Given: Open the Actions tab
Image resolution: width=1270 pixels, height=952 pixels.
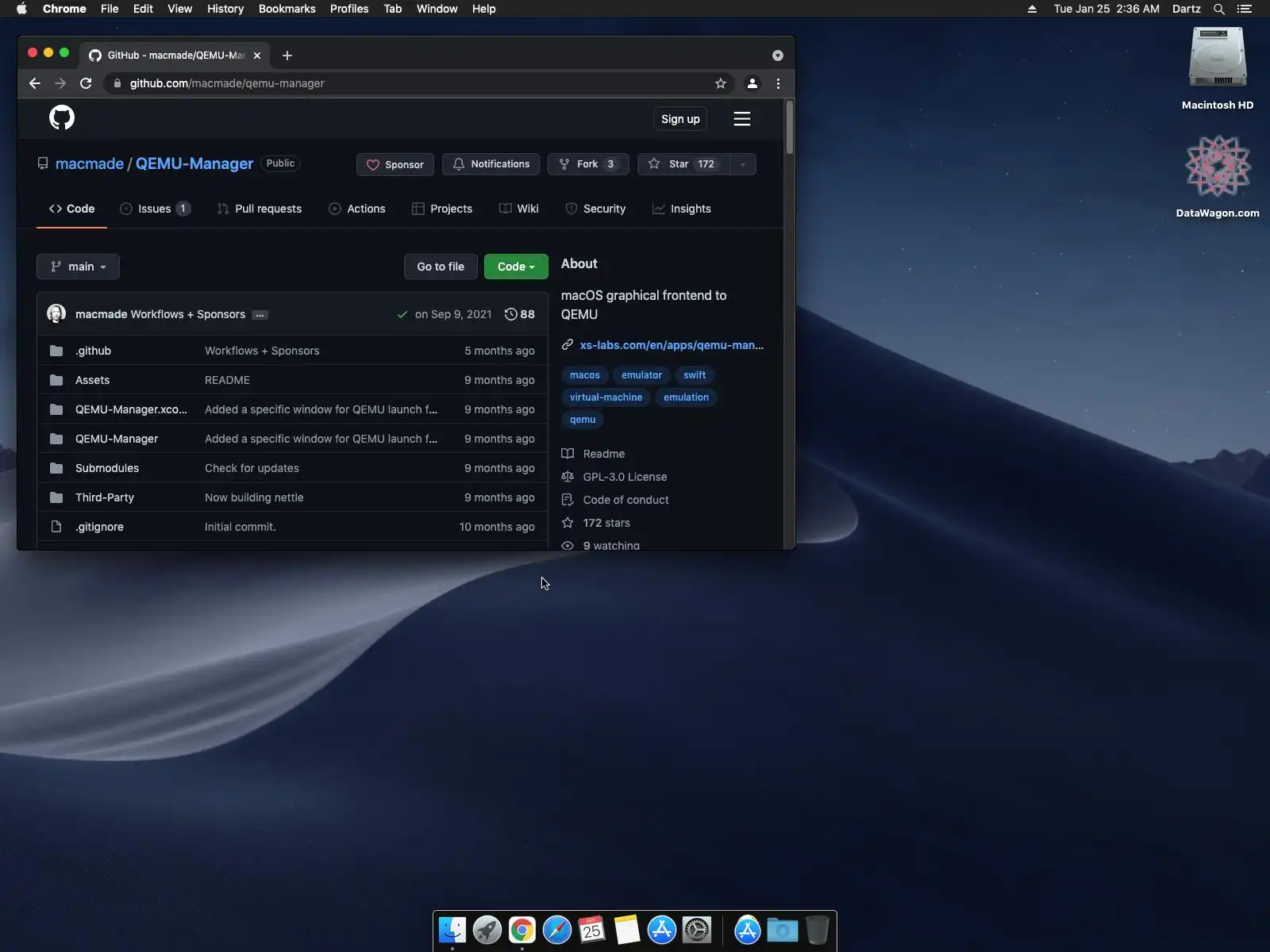Looking at the screenshot, I should (356, 209).
